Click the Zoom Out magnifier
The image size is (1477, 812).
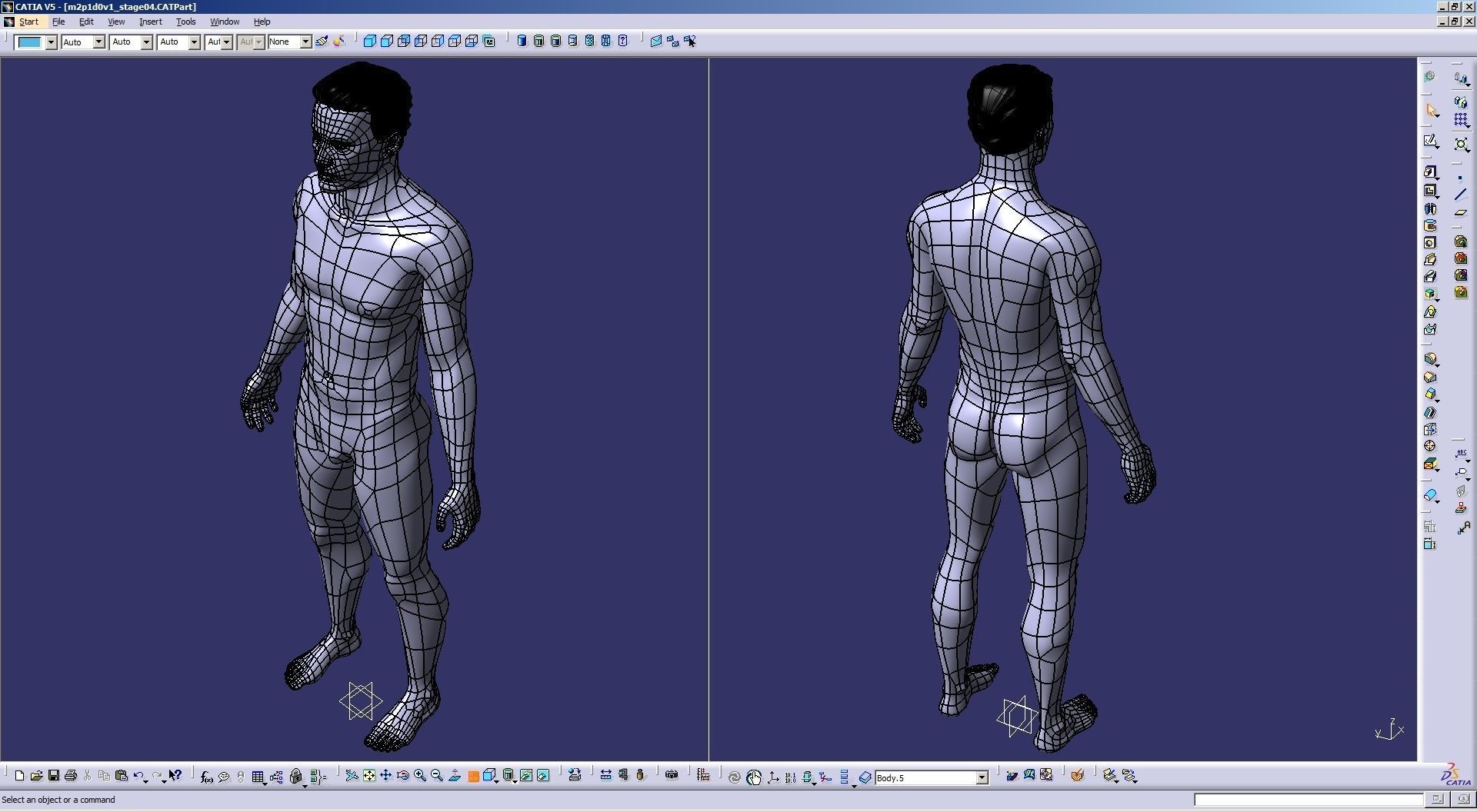point(437,776)
